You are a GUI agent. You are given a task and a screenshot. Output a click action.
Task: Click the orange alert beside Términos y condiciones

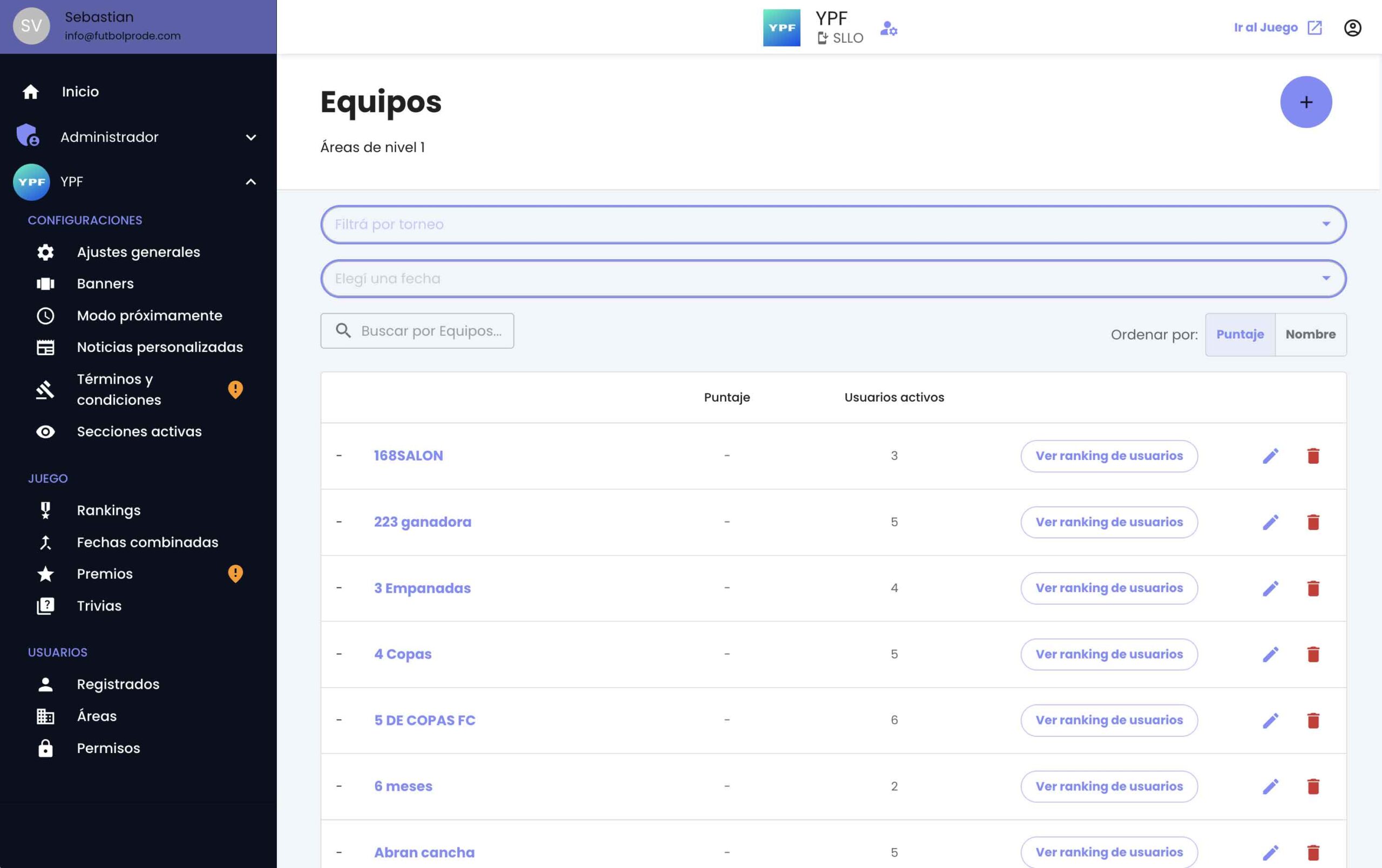235,390
